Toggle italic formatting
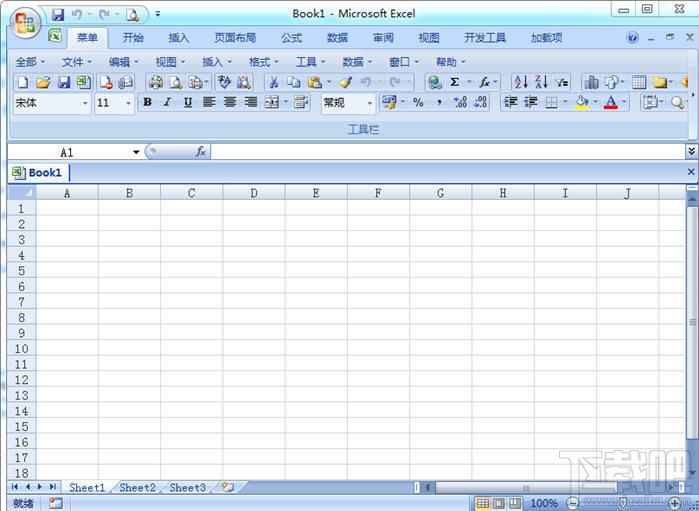This screenshot has width=699, height=511. click(167, 103)
